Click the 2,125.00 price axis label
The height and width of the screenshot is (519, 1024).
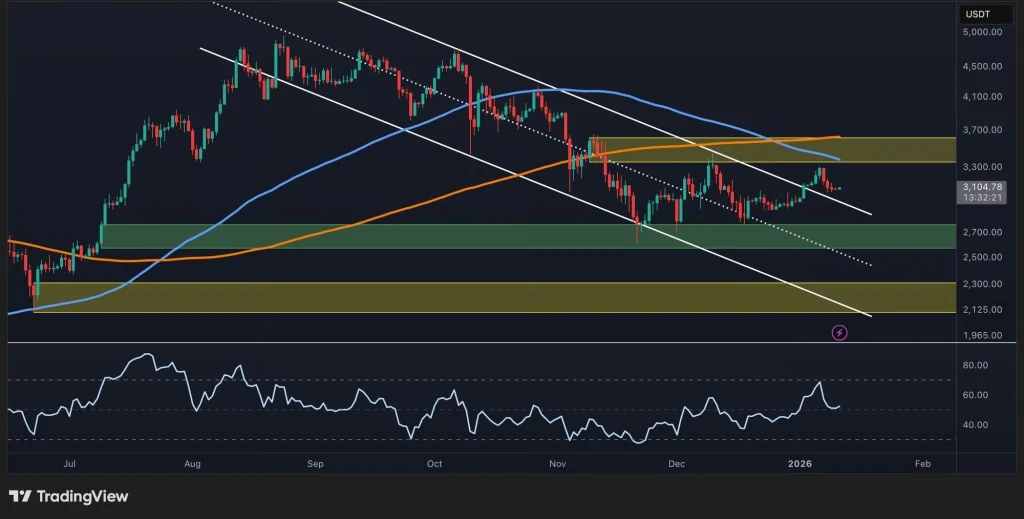click(x=982, y=309)
